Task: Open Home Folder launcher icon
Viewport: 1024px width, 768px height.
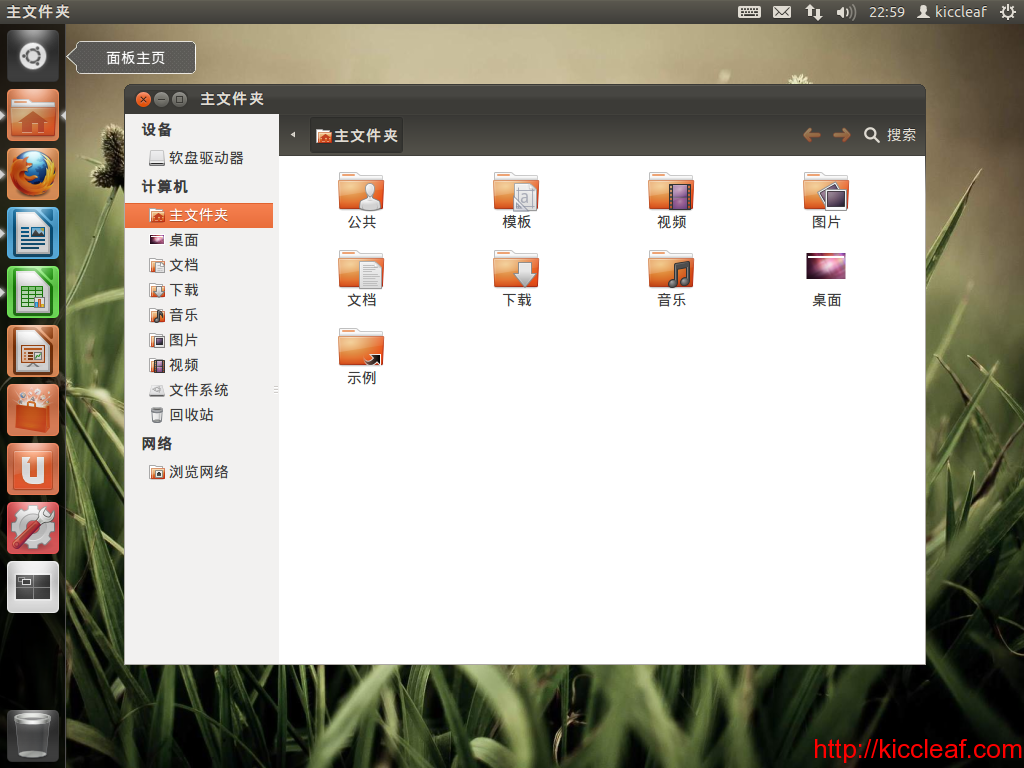Action: 33,116
